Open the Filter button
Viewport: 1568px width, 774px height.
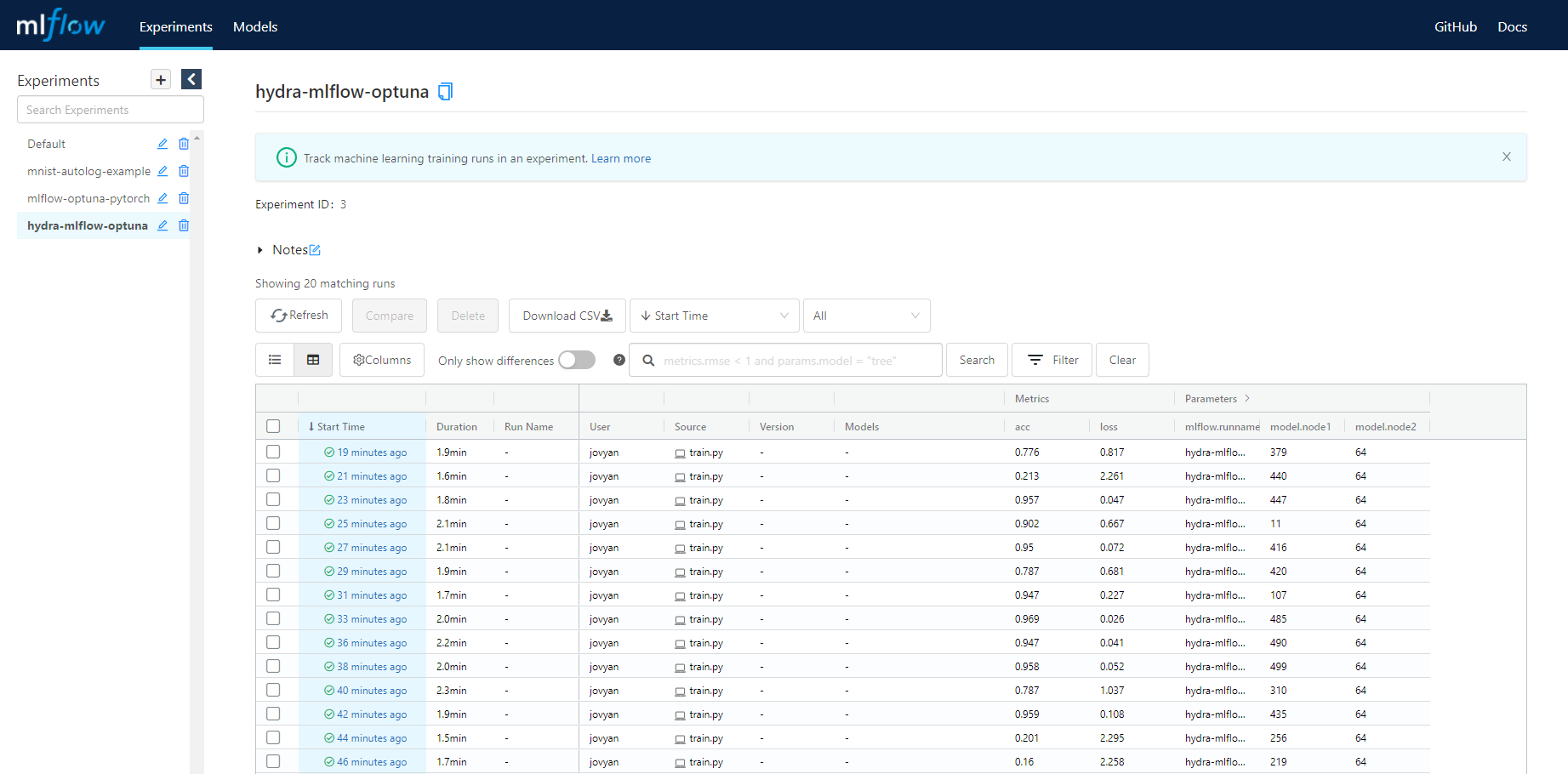(x=1052, y=360)
